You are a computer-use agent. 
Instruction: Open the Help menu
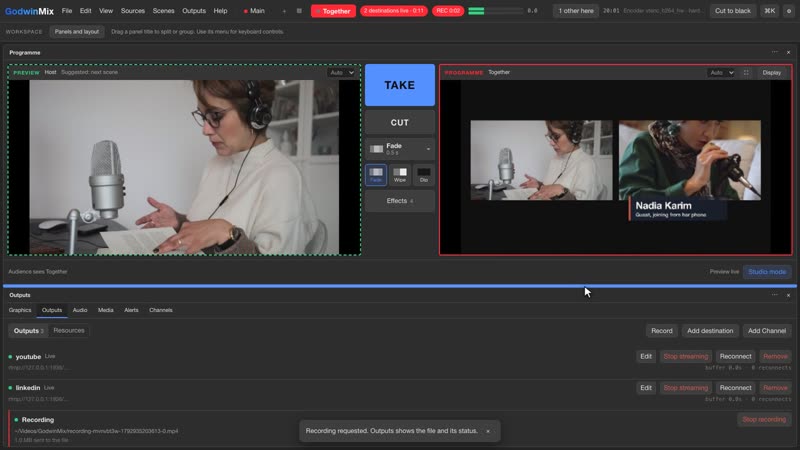point(220,11)
